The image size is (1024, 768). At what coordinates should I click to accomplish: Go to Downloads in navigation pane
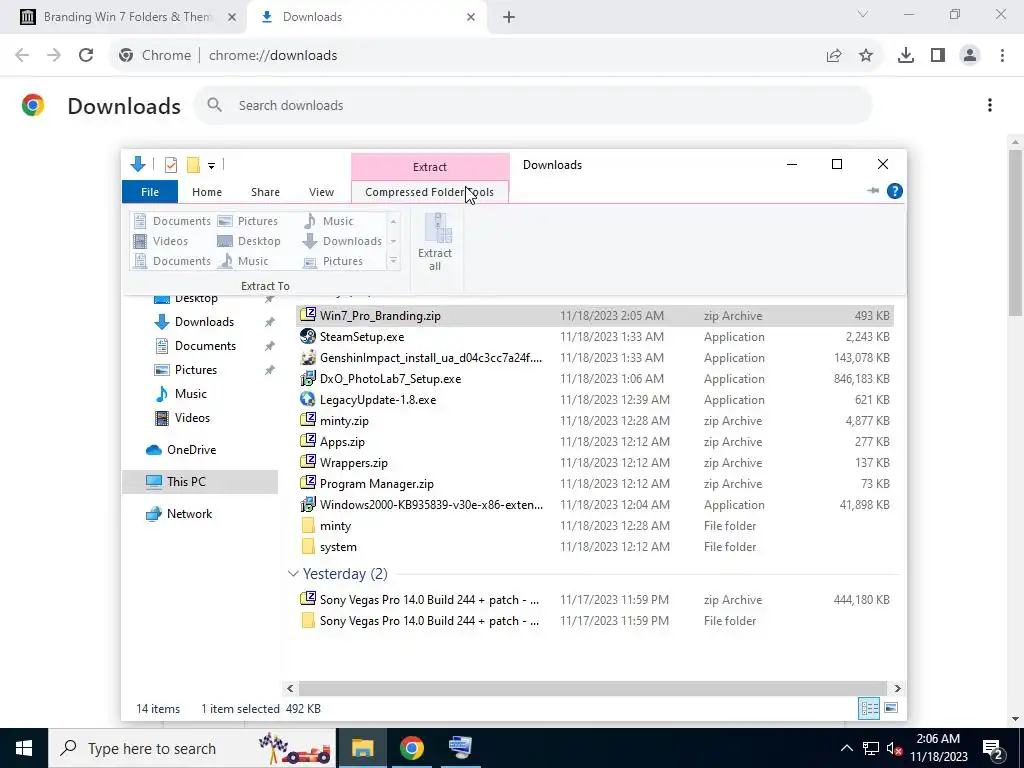204,321
